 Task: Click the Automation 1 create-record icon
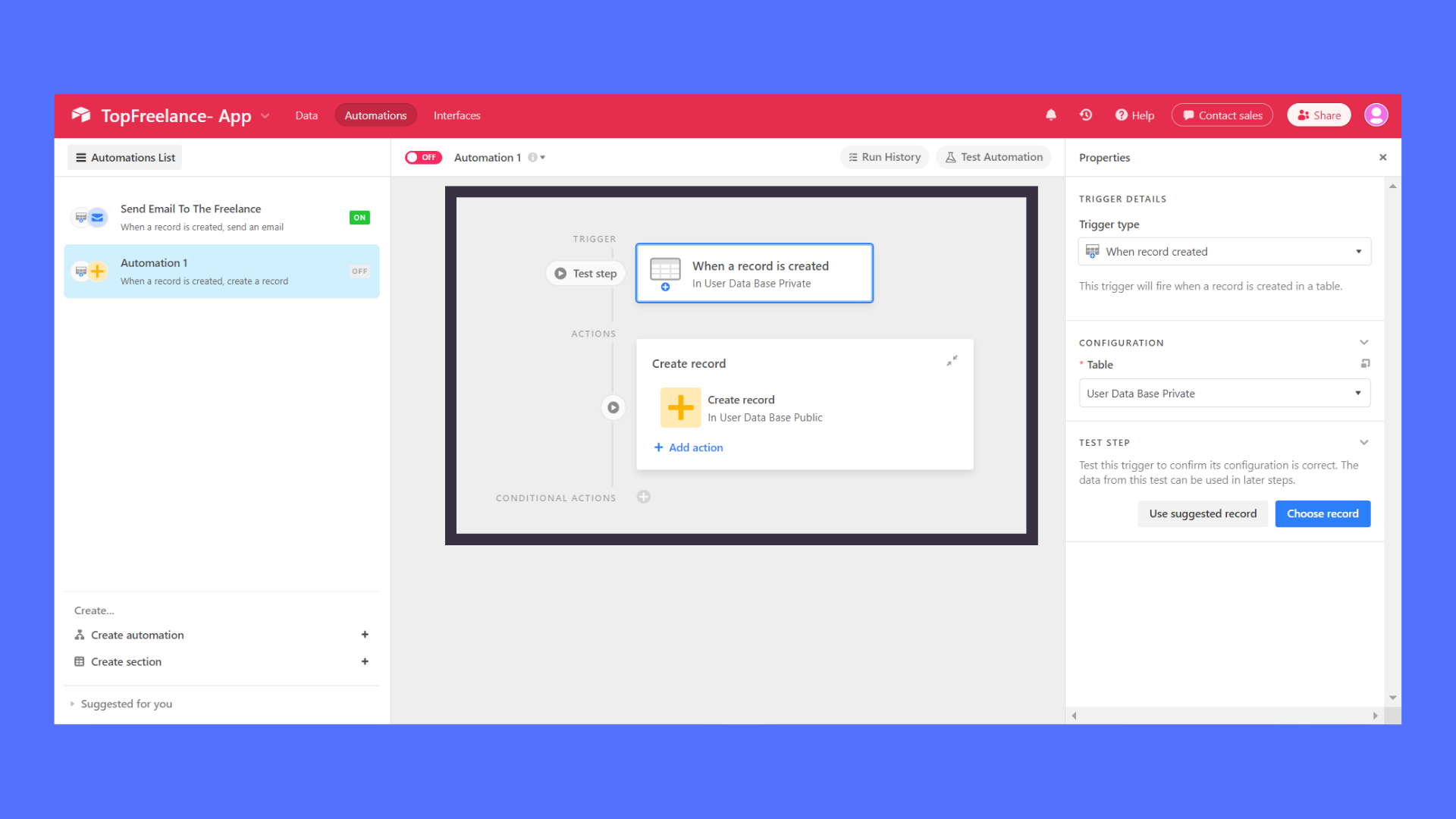click(98, 270)
